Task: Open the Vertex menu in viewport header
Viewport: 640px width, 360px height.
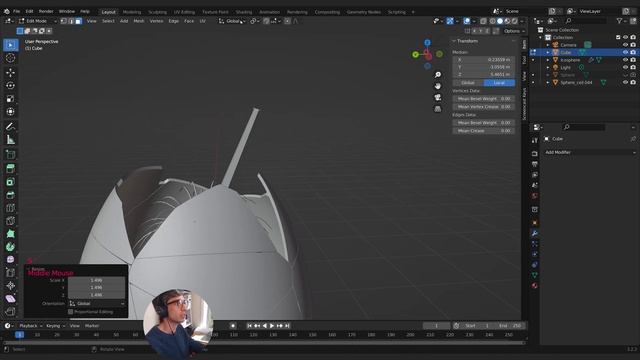Action: click(156, 21)
